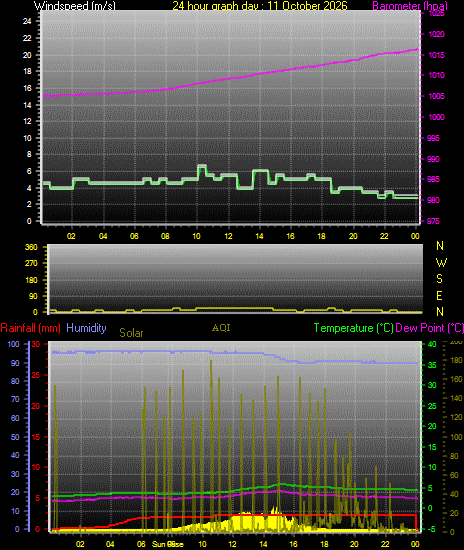Image resolution: width=464 pixels, height=550 pixels.
Task: Click the '22' hour label under the bottom graph
Action: (x=385, y=544)
